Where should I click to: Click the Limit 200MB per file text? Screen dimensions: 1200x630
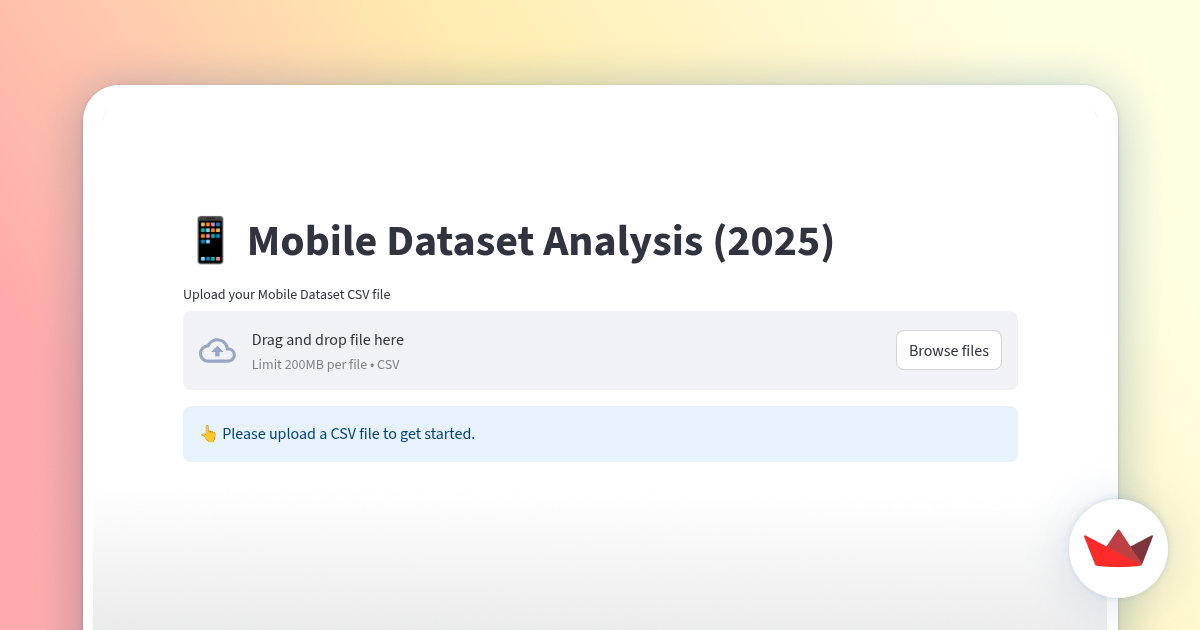[x=310, y=364]
